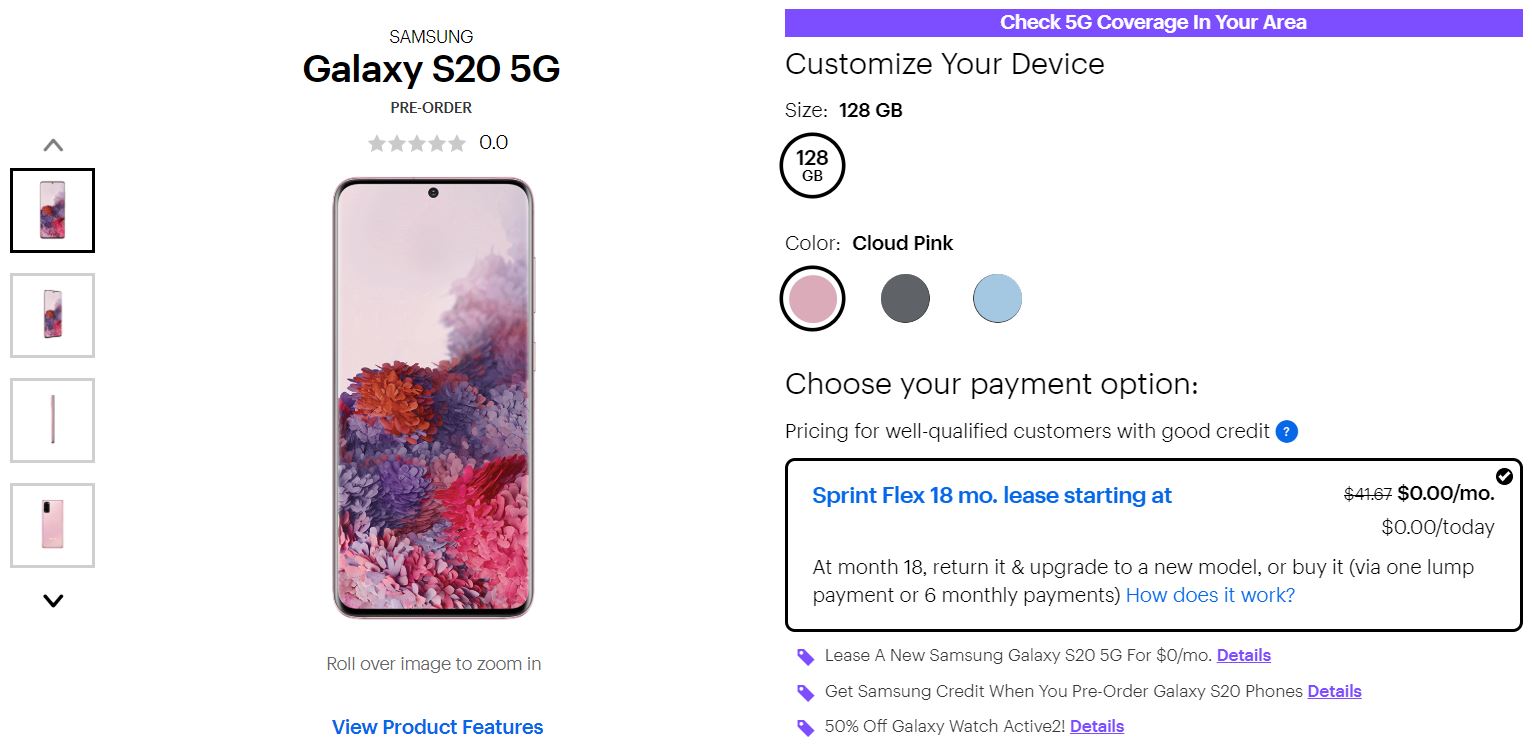The width and height of the screenshot is (1532, 751).
Task: Open Details for the Galaxy Watch Active2 offer
Action: pos(1096,726)
